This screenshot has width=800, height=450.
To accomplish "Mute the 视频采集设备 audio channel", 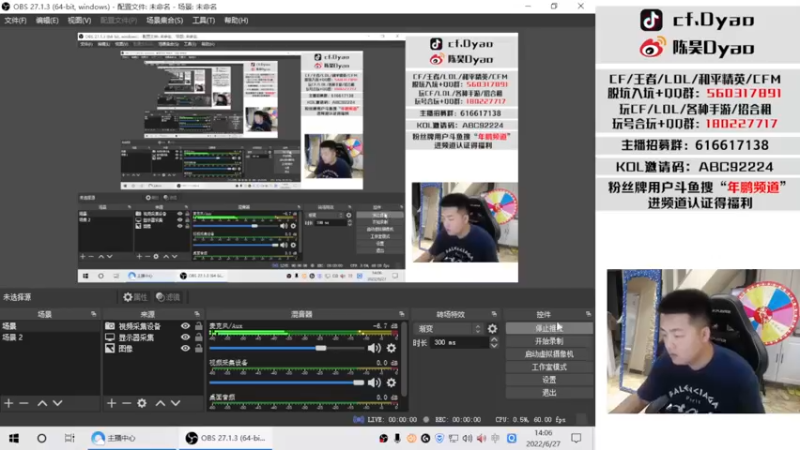I will 374,383.
